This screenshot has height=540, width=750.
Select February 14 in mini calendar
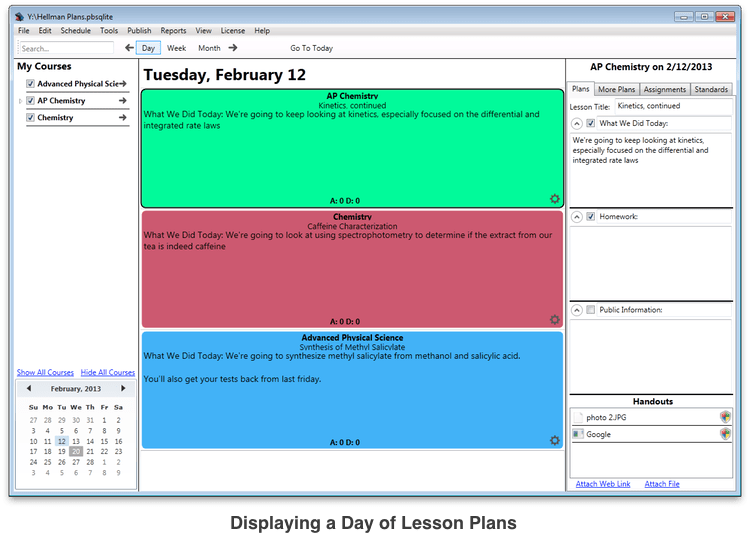(90, 441)
